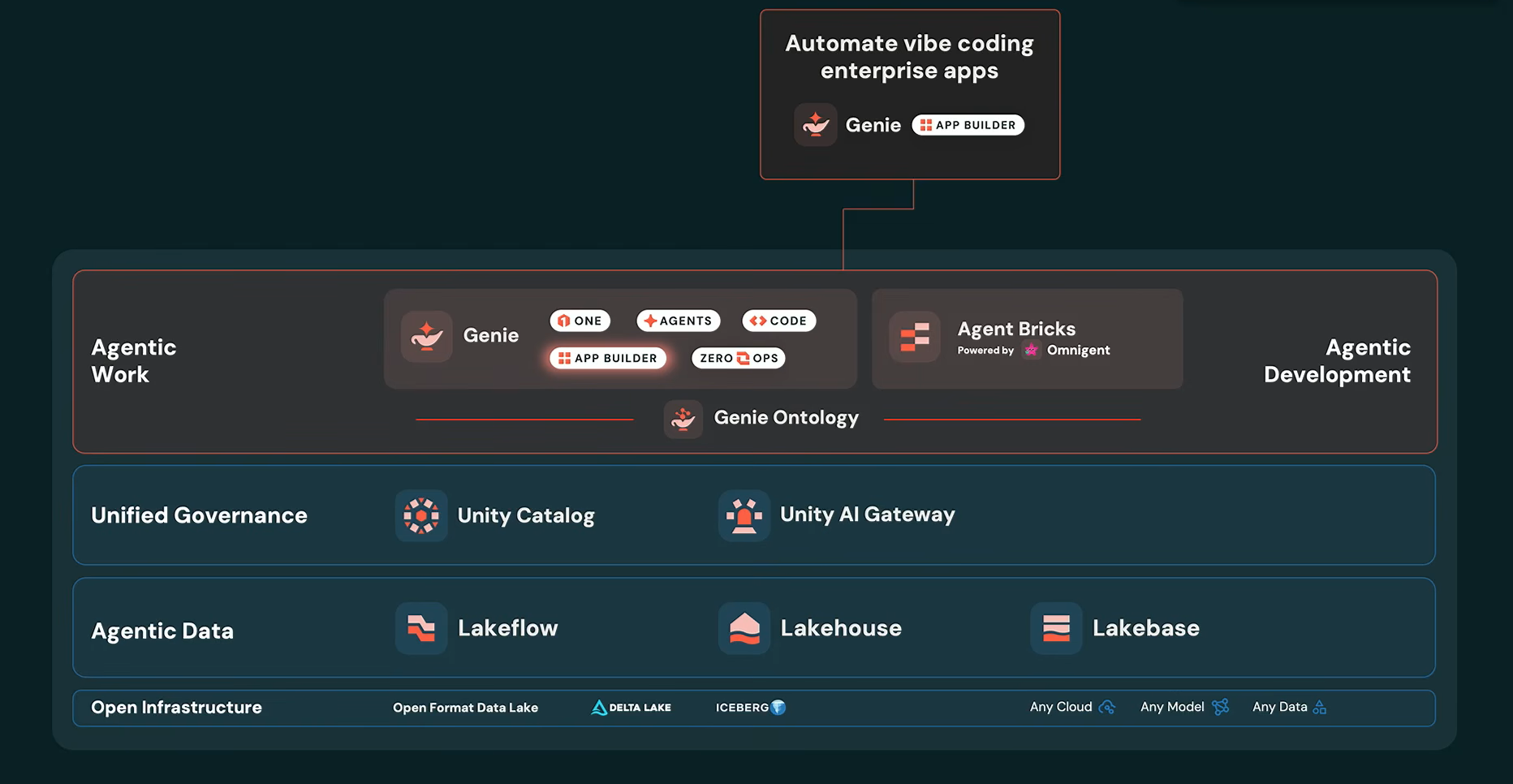
Task: Click the 'Any Model' text
Action: [x=1172, y=707]
